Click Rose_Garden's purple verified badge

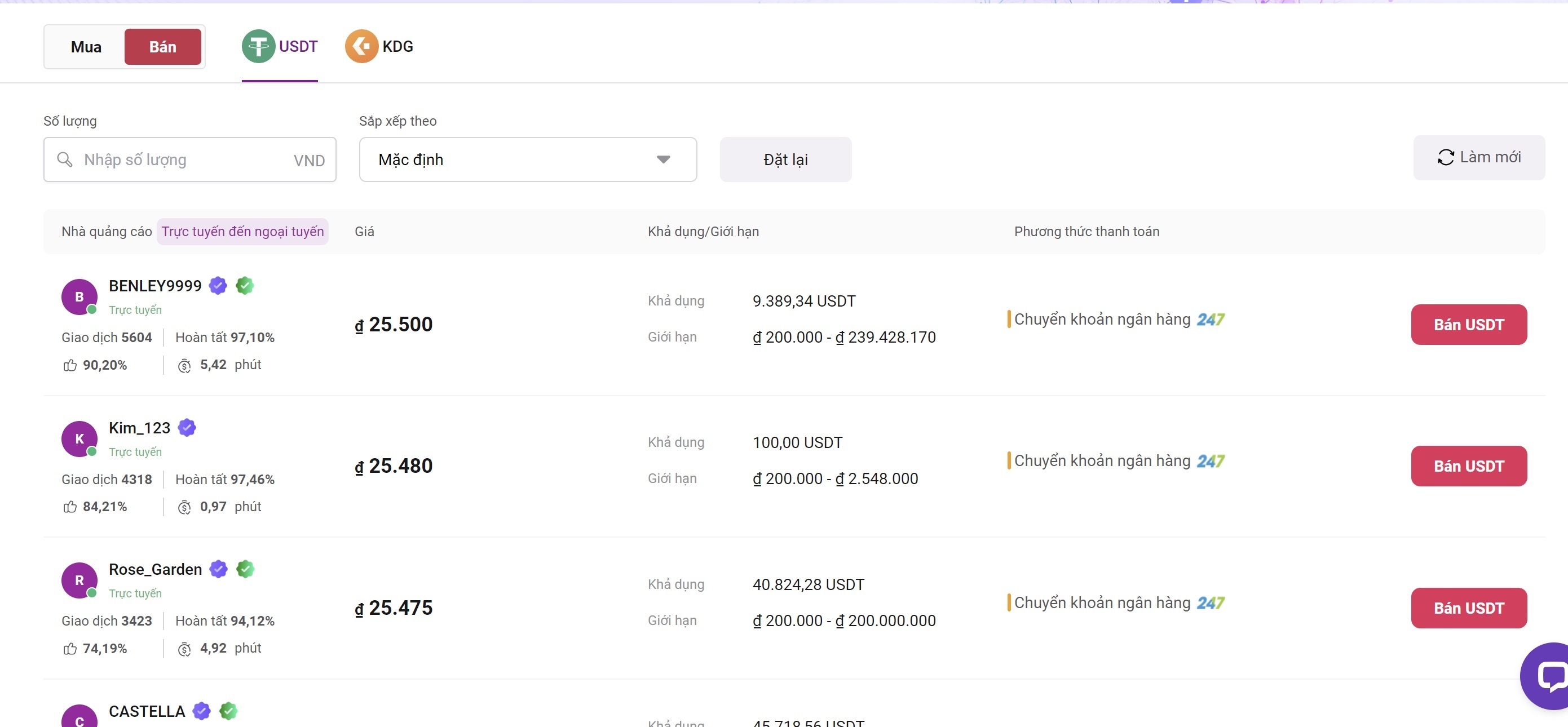[x=219, y=569]
